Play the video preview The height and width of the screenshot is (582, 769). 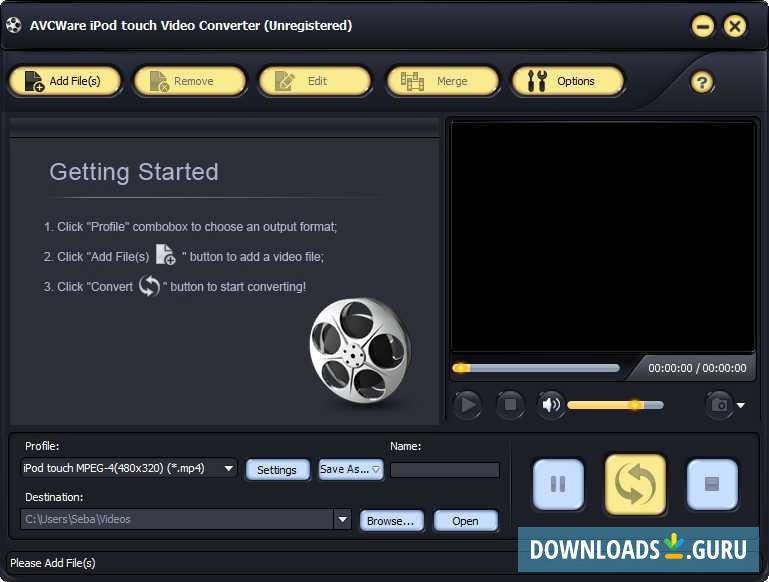(467, 405)
